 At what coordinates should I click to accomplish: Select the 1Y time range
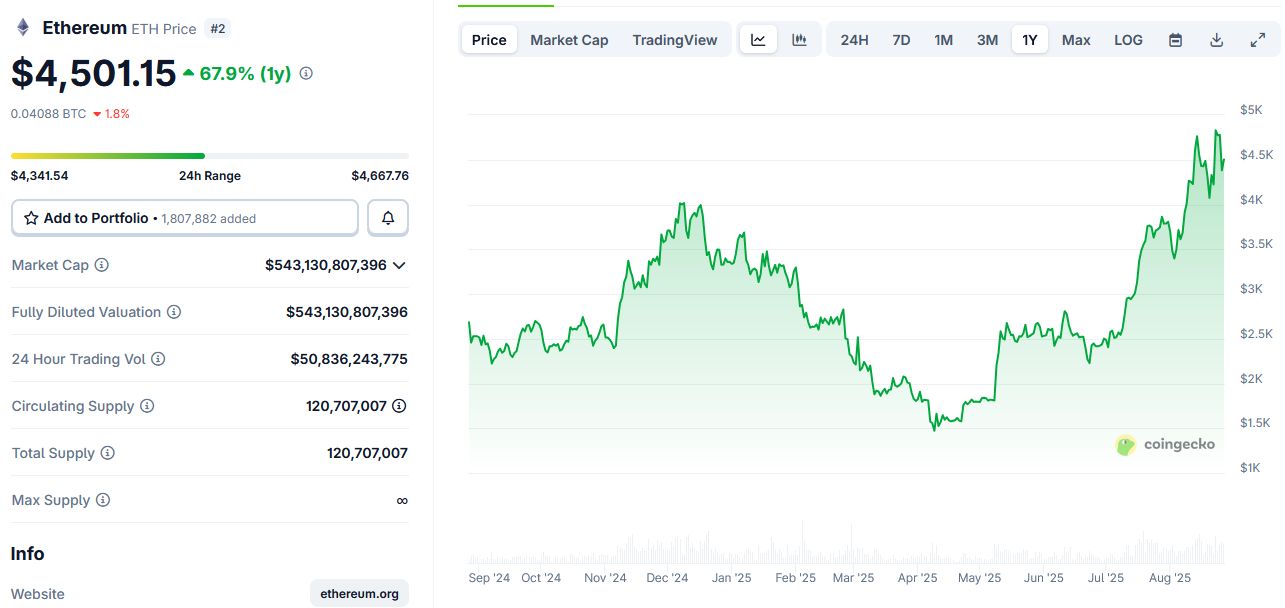click(x=1030, y=40)
